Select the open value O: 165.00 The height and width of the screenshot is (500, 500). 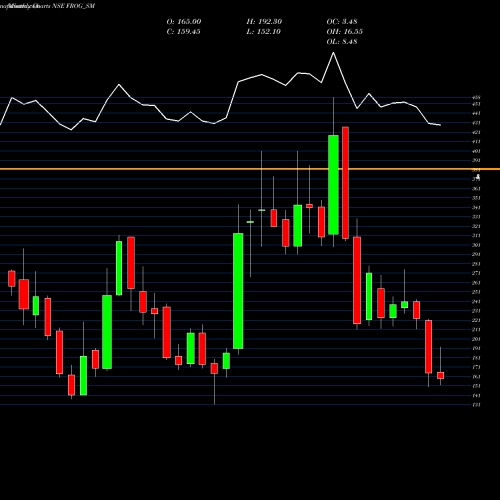click(184, 22)
